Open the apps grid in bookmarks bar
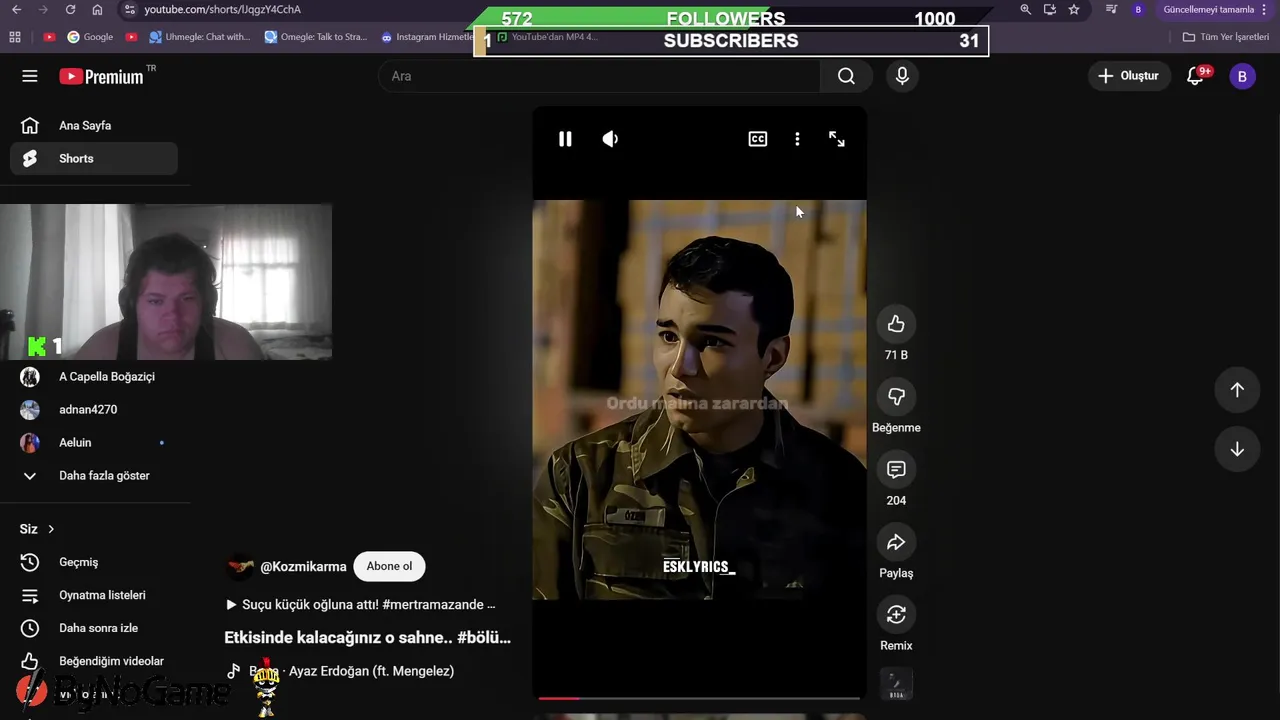 click(x=14, y=37)
